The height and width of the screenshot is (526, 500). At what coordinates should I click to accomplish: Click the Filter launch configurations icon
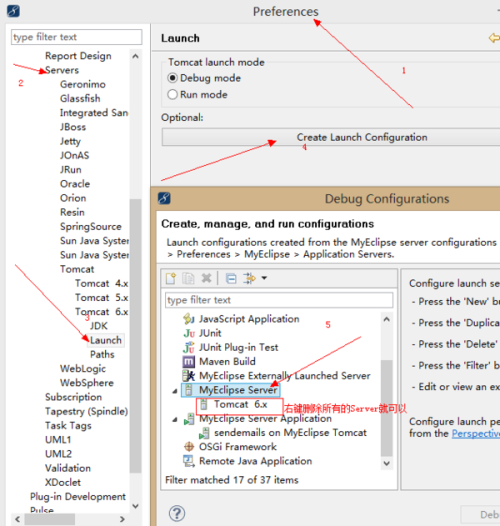point(249,278)
